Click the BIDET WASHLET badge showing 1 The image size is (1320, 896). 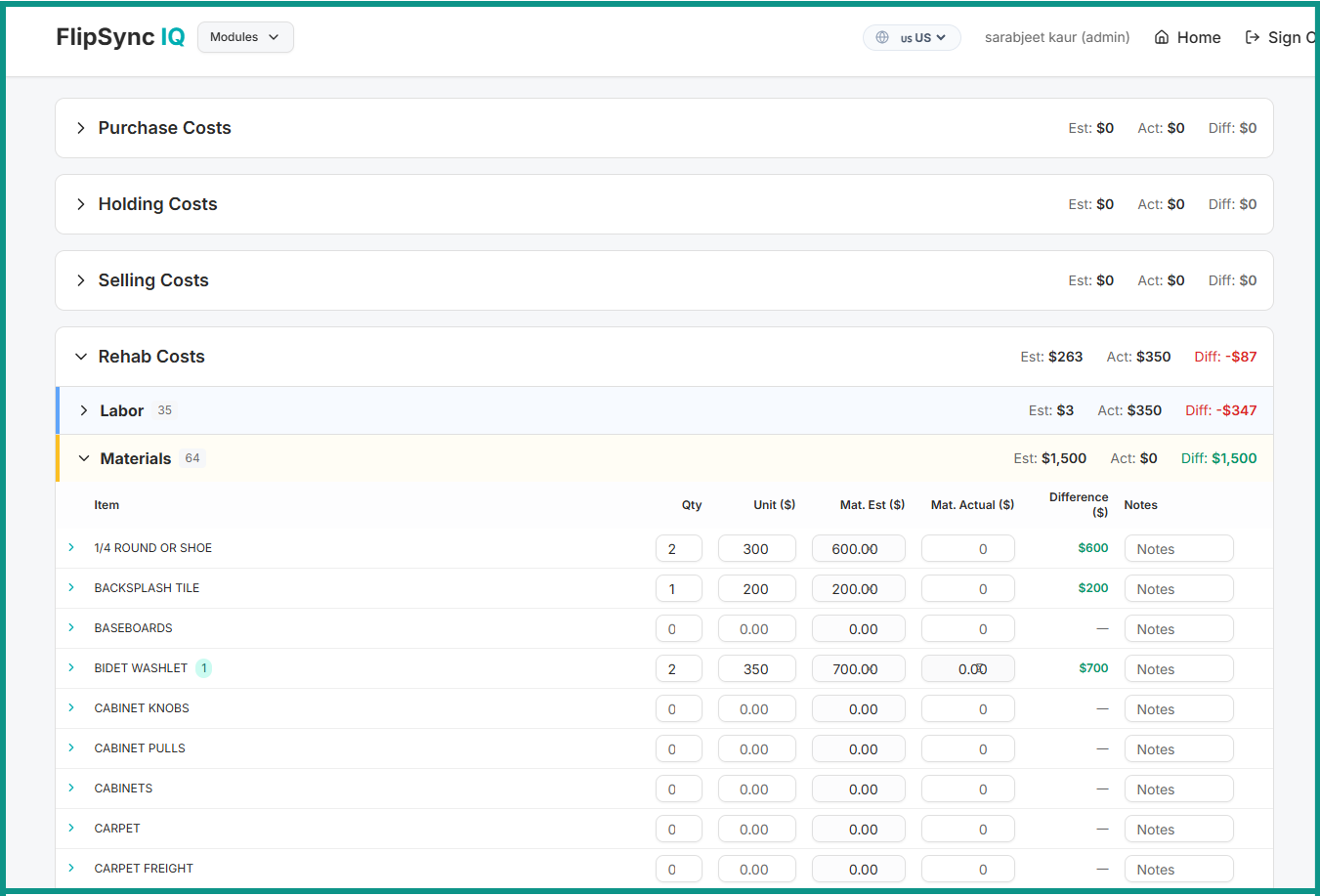[203, 668]
